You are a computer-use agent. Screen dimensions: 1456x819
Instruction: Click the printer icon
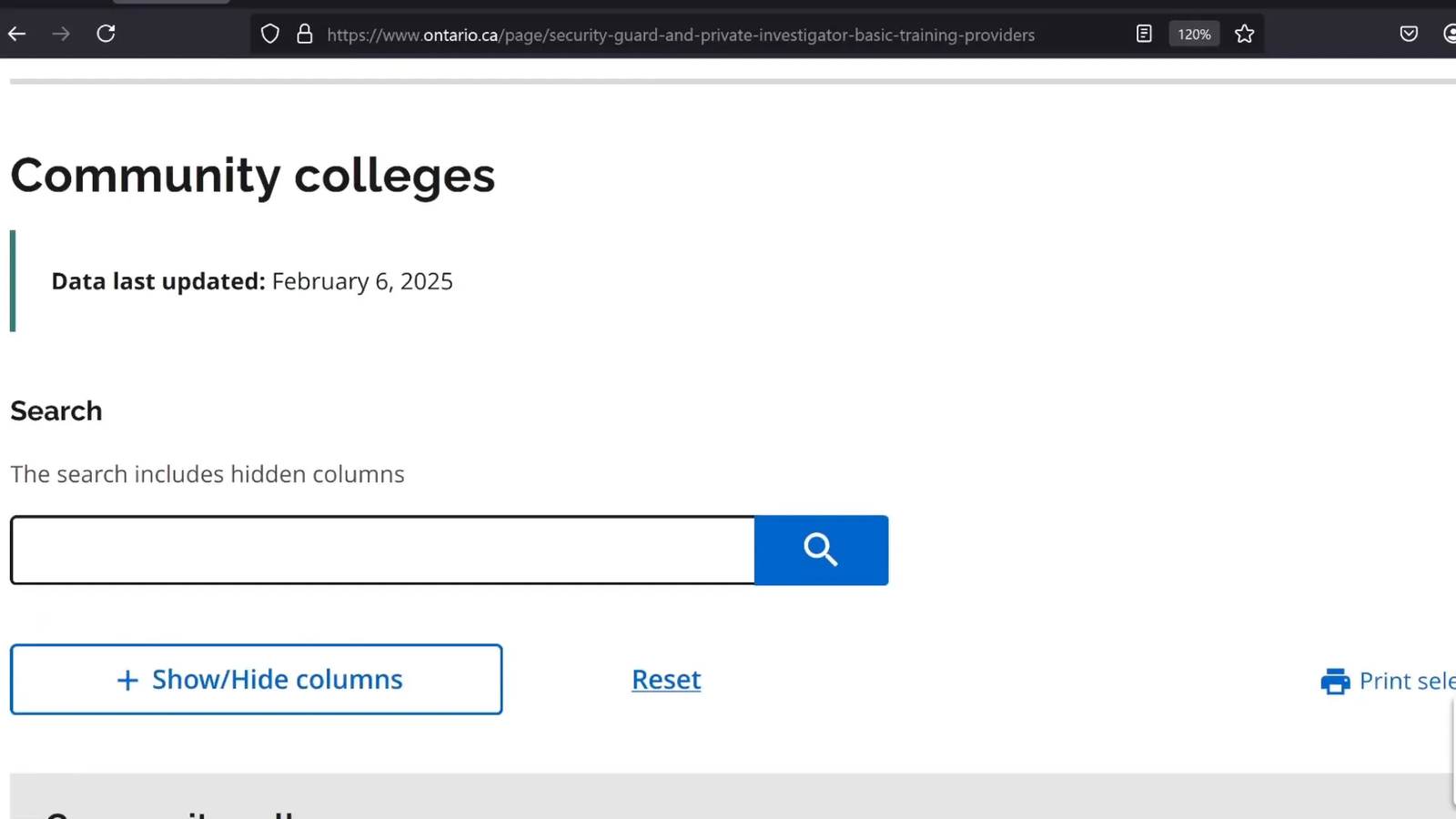tap(1335, 682)
